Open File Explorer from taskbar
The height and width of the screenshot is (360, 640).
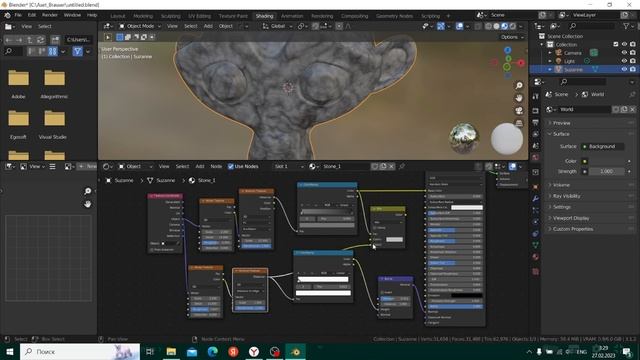(171, 351)
